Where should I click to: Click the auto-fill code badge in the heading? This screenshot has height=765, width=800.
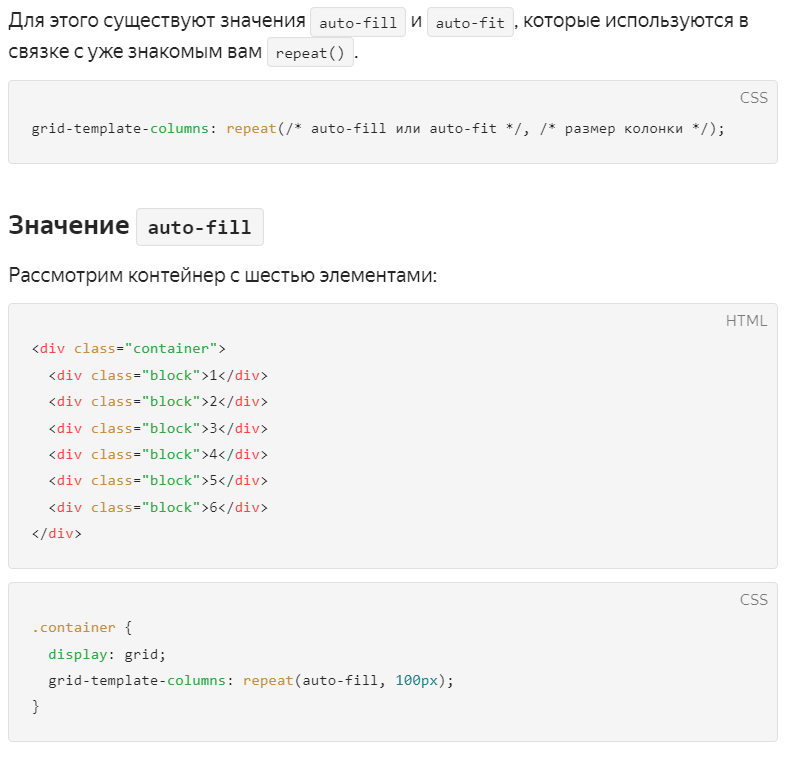click(199, 227)
